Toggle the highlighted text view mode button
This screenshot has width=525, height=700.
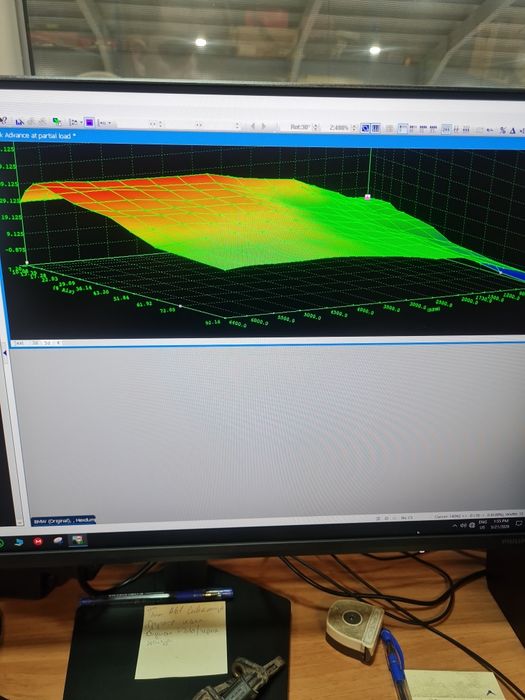tap(376, 128)
